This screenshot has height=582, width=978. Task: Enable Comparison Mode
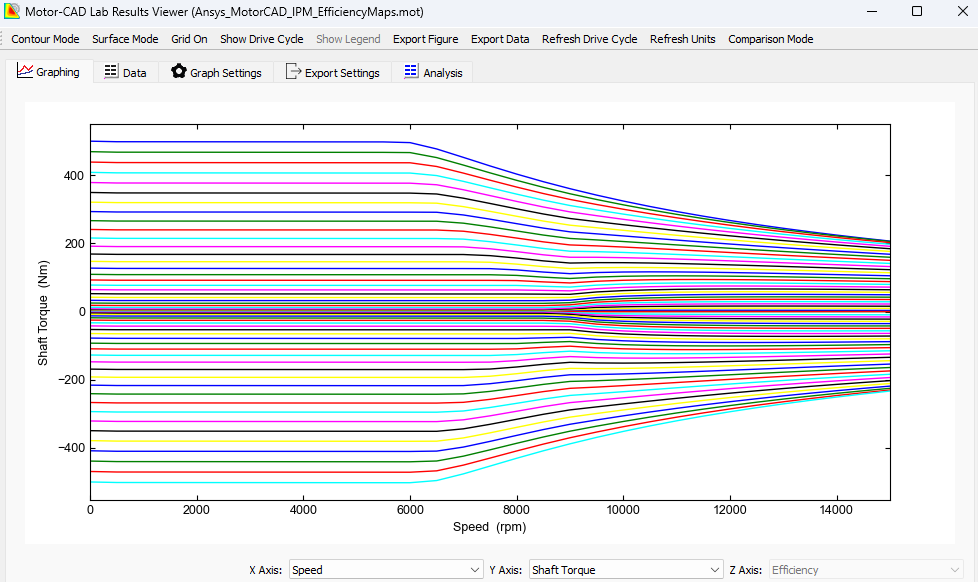pyautogui.click(x=770, y=39)
